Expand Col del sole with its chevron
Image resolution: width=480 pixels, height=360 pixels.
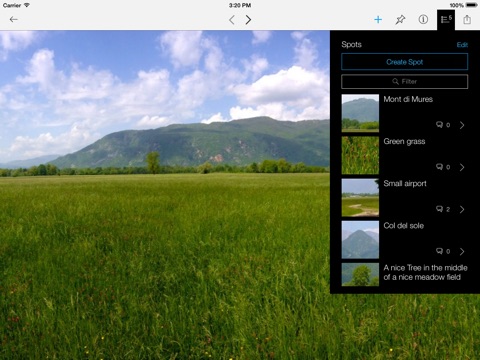(x=462, y=251)
